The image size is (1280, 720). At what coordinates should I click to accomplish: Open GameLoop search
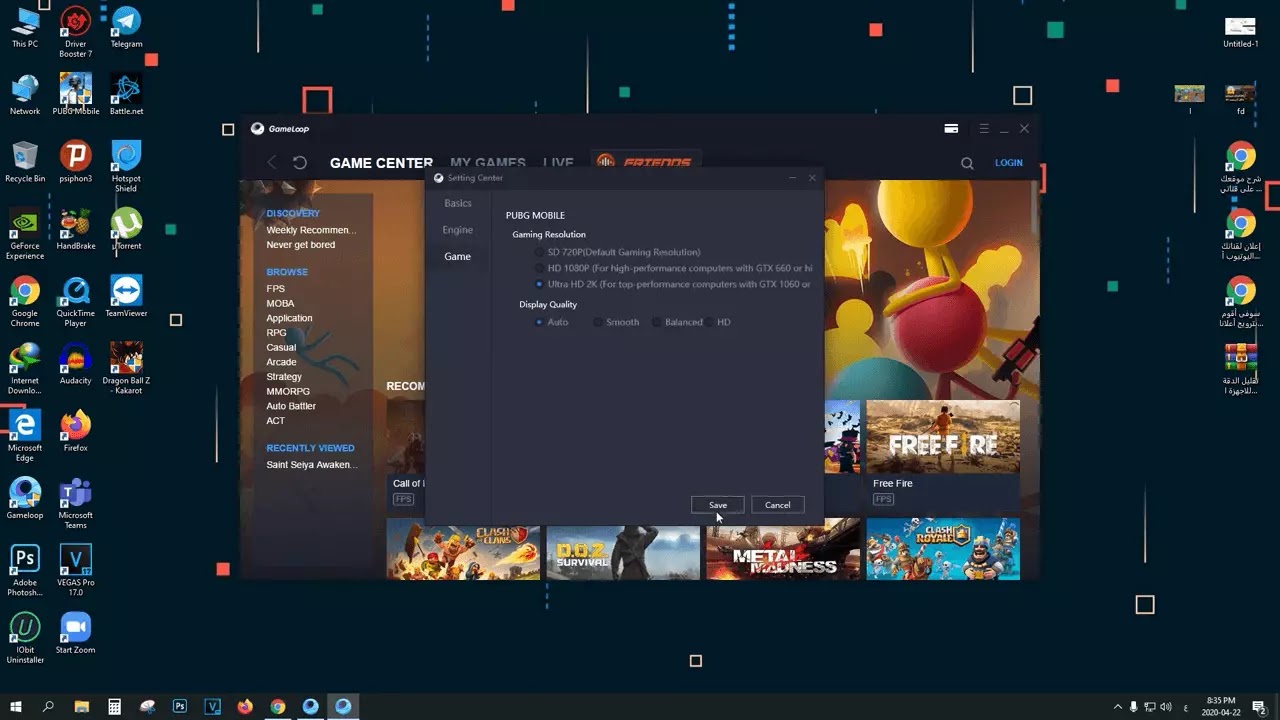pos(967,163)
